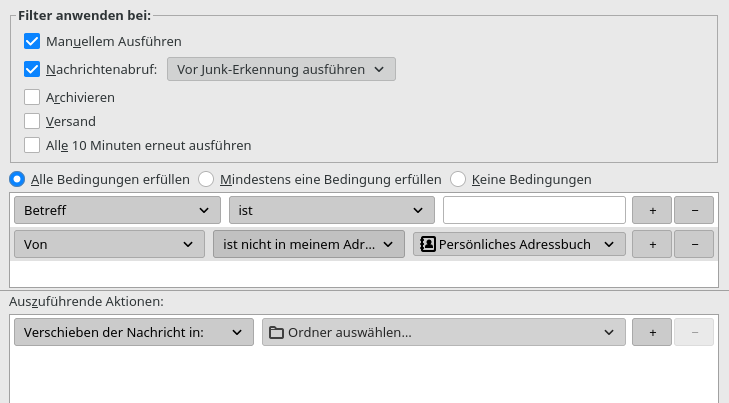
Task: Click the address book icon in Persönliches Adressbuch
Action: [428, 244]
